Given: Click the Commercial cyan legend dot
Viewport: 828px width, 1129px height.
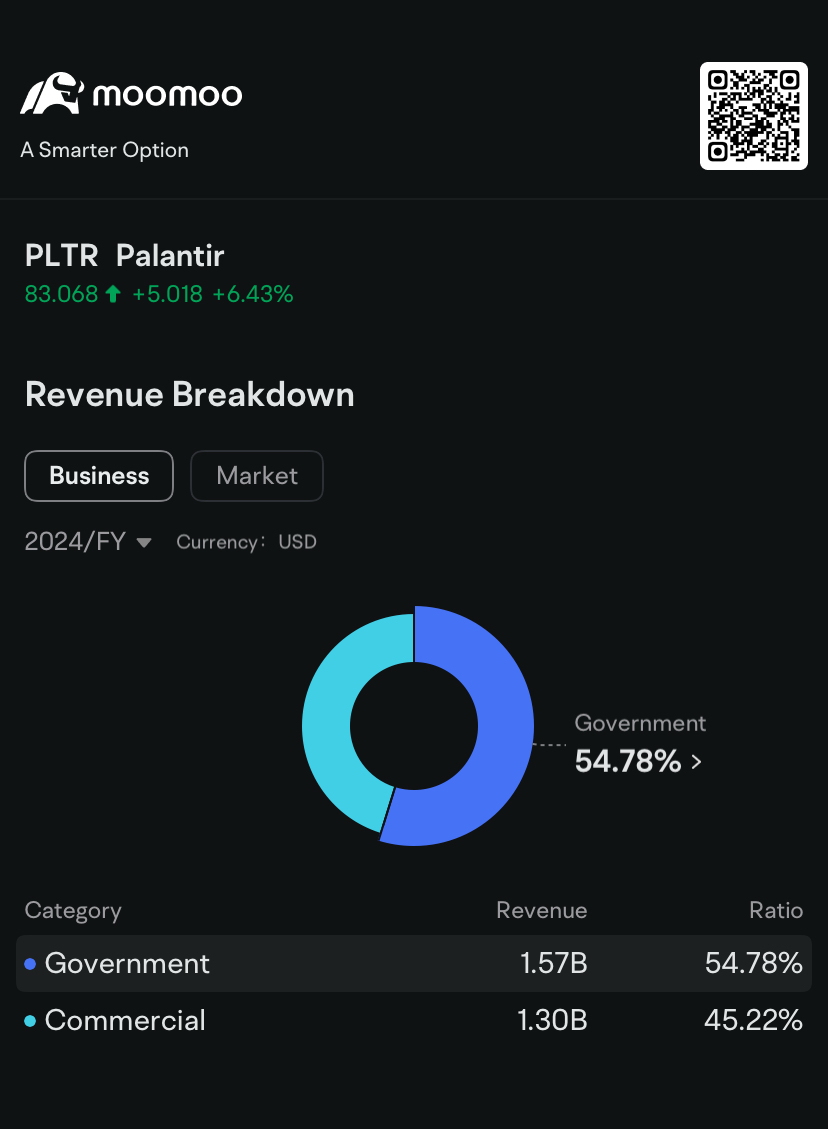Looking at the screenshot, I should tap(30, 1021).
